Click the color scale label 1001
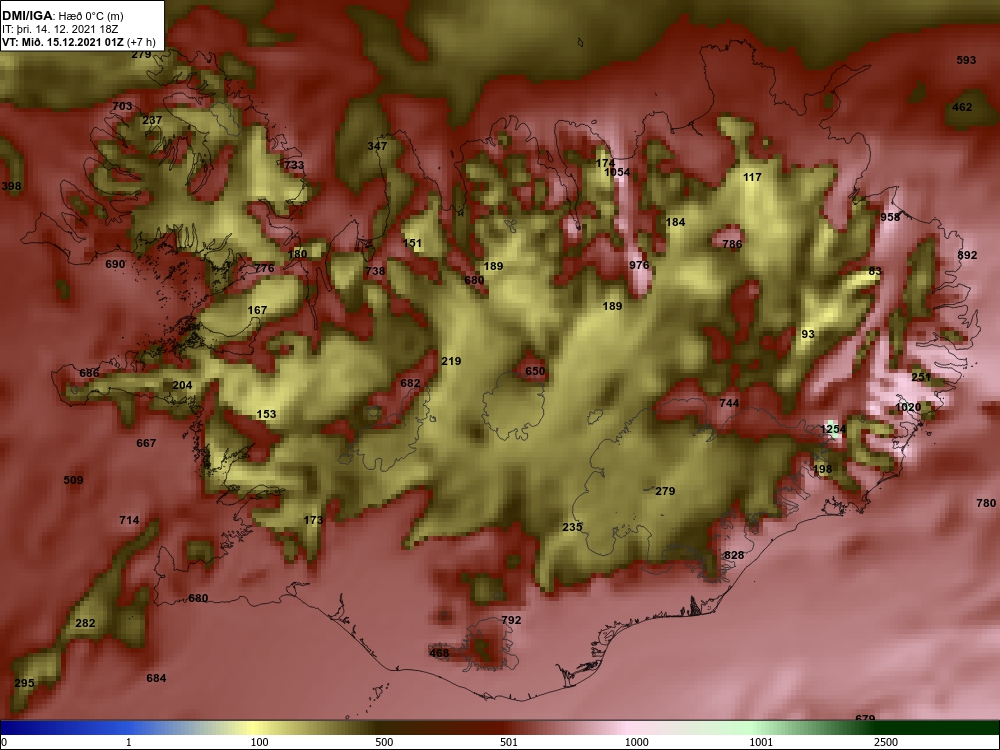 tap(761, 742)
